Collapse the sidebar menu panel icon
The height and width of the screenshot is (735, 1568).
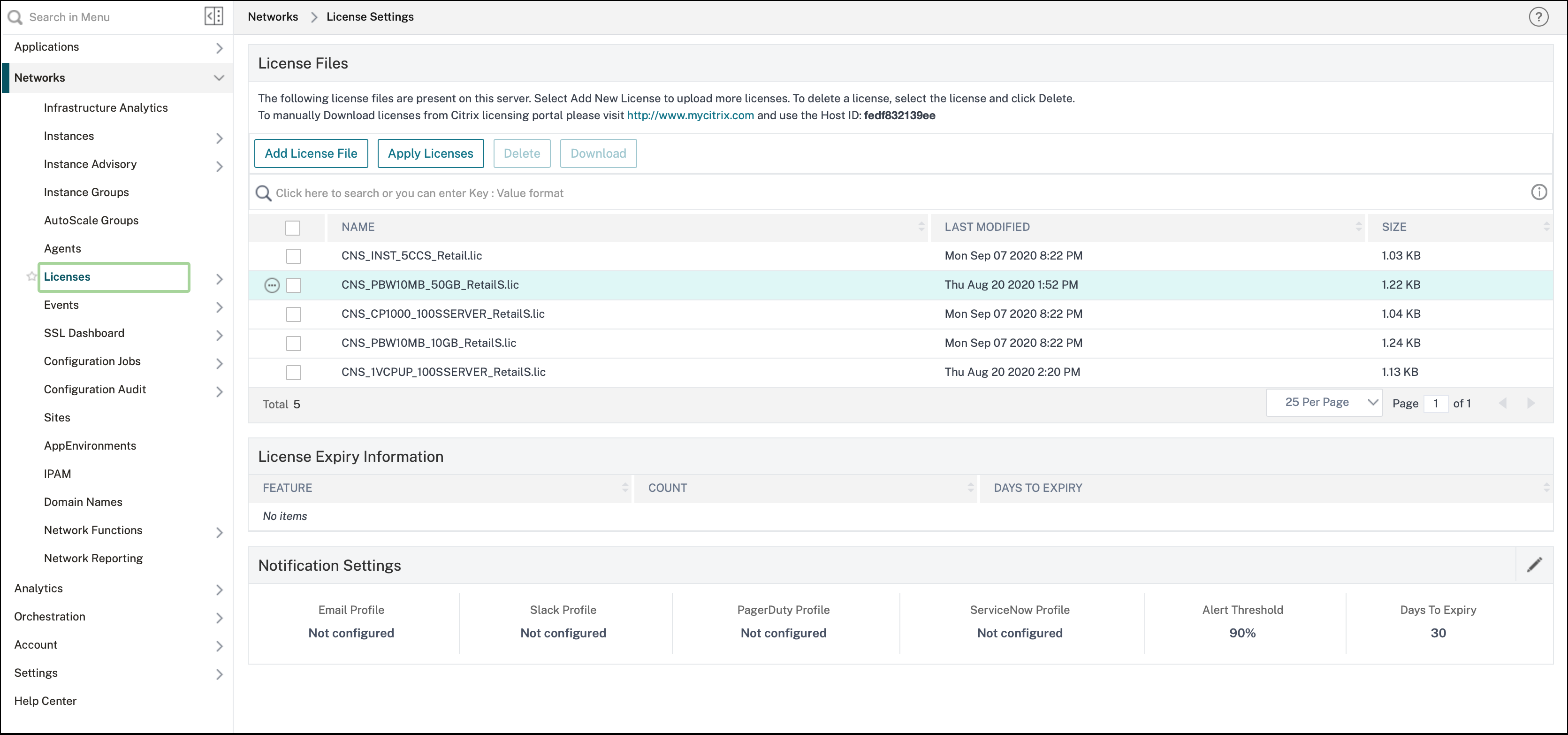coord(213,16)
